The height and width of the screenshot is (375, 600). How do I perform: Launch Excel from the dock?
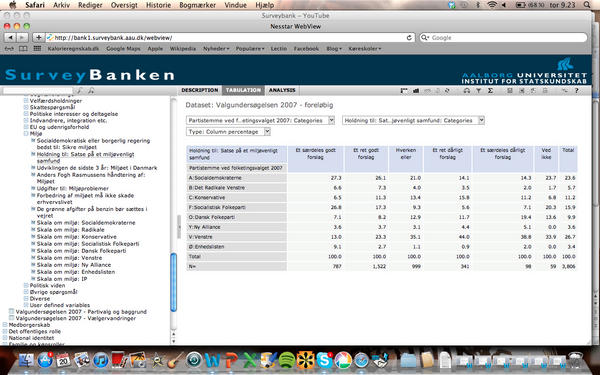click(x=250, y=360)
